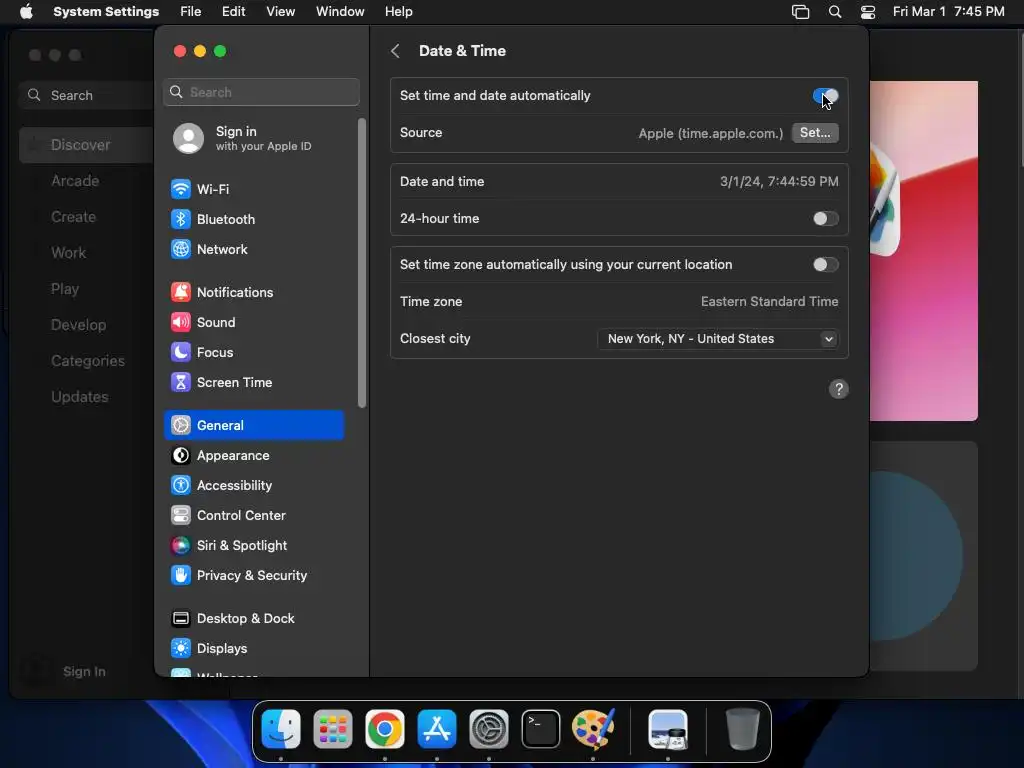Open Bluetooth settings pane
Image resolution: width=1024 pixels, height=768 pixels.
pos(253,219)
